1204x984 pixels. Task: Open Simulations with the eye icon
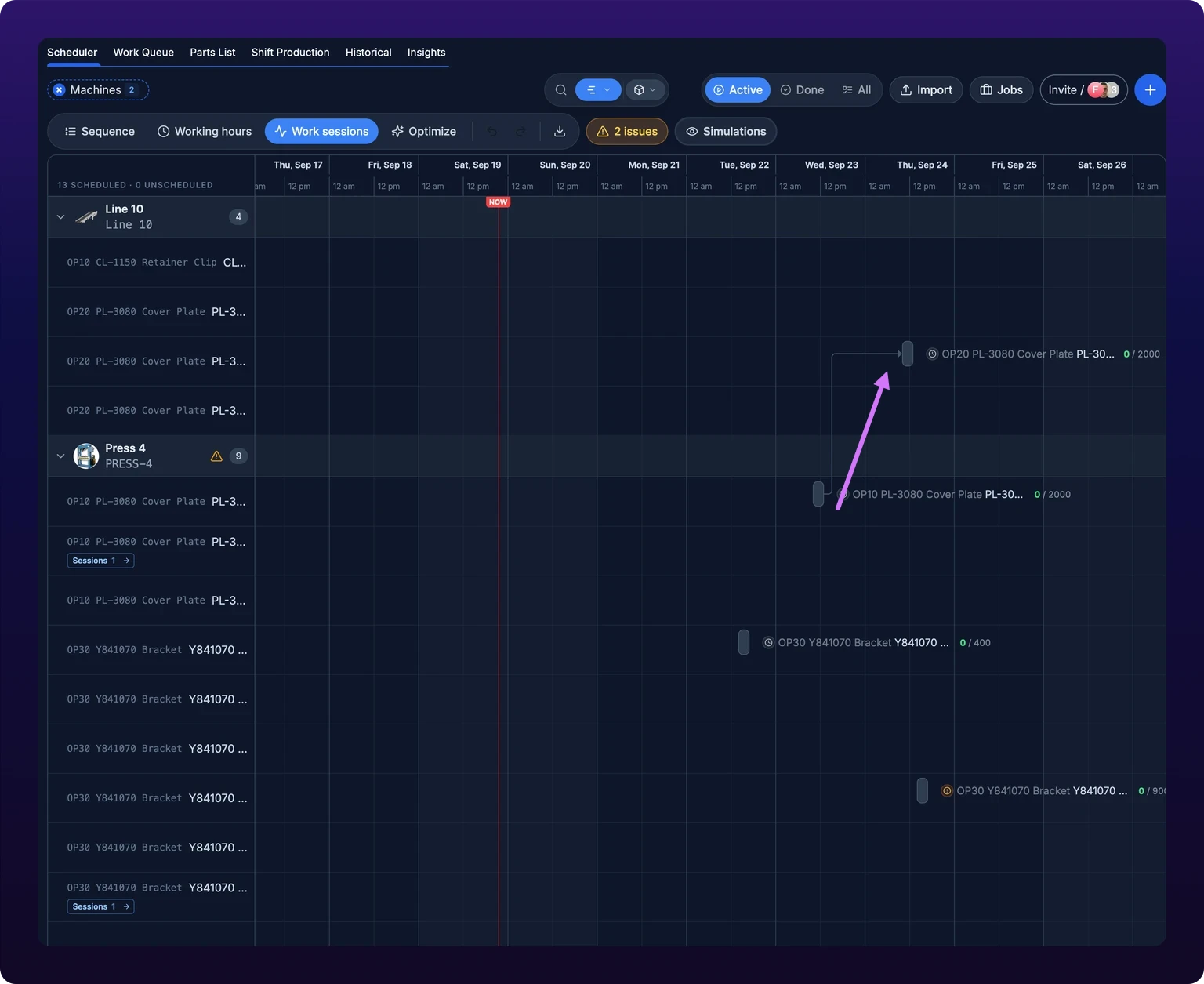(x=726, y=132)
